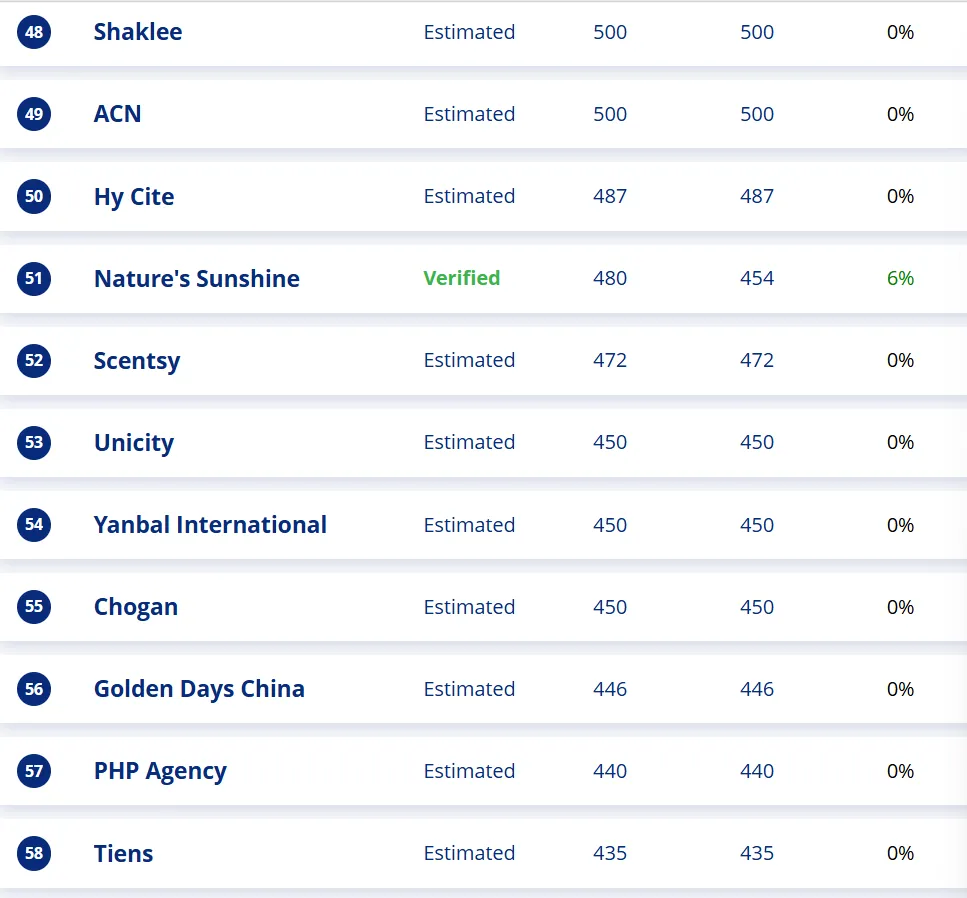Select the Scentsy company name

coord(137,361)
